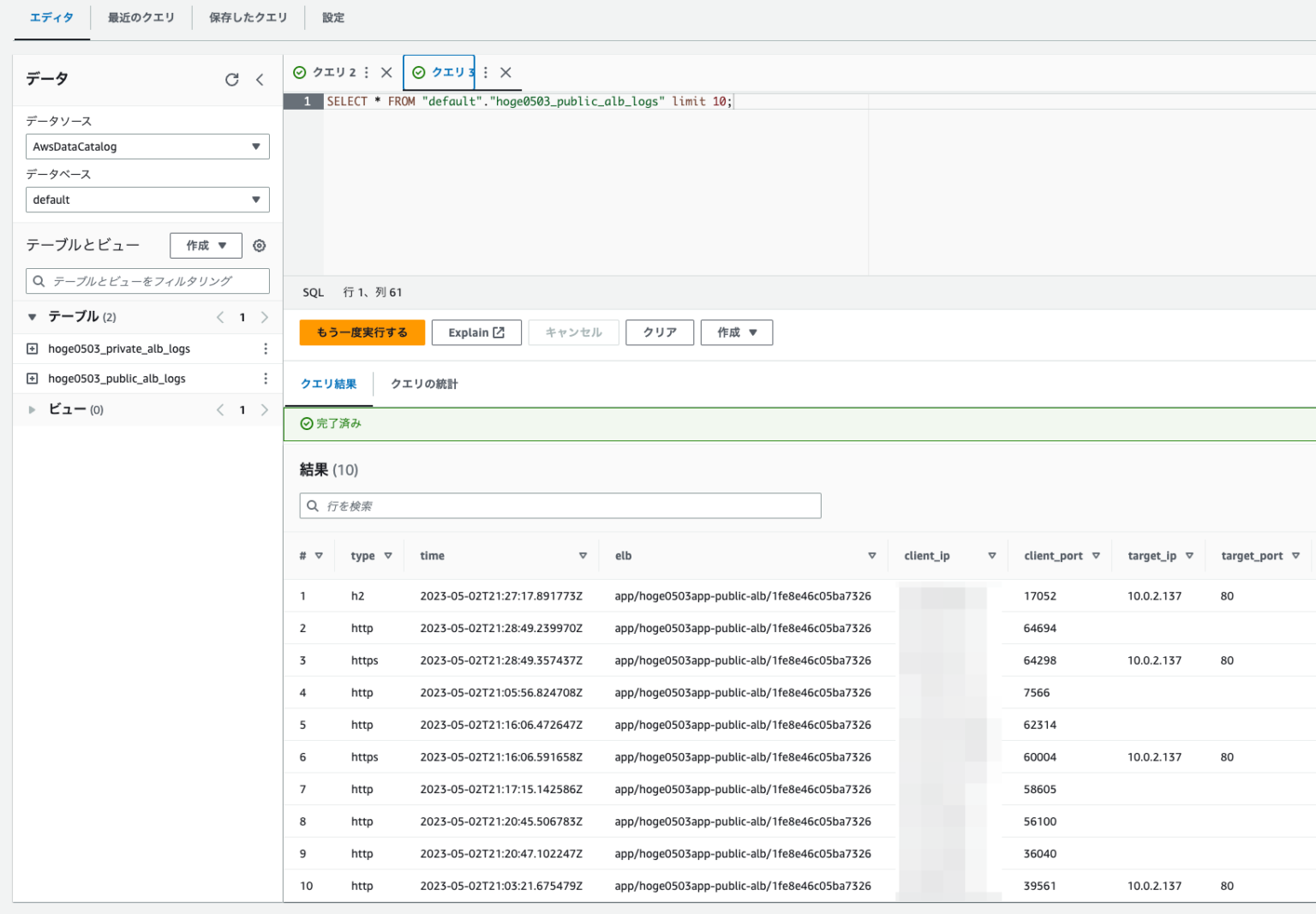Screen dimensions: 1316x914
Task: Open the filter arrow on the time column
Action: pyautogui.click(x=583, y=555)
